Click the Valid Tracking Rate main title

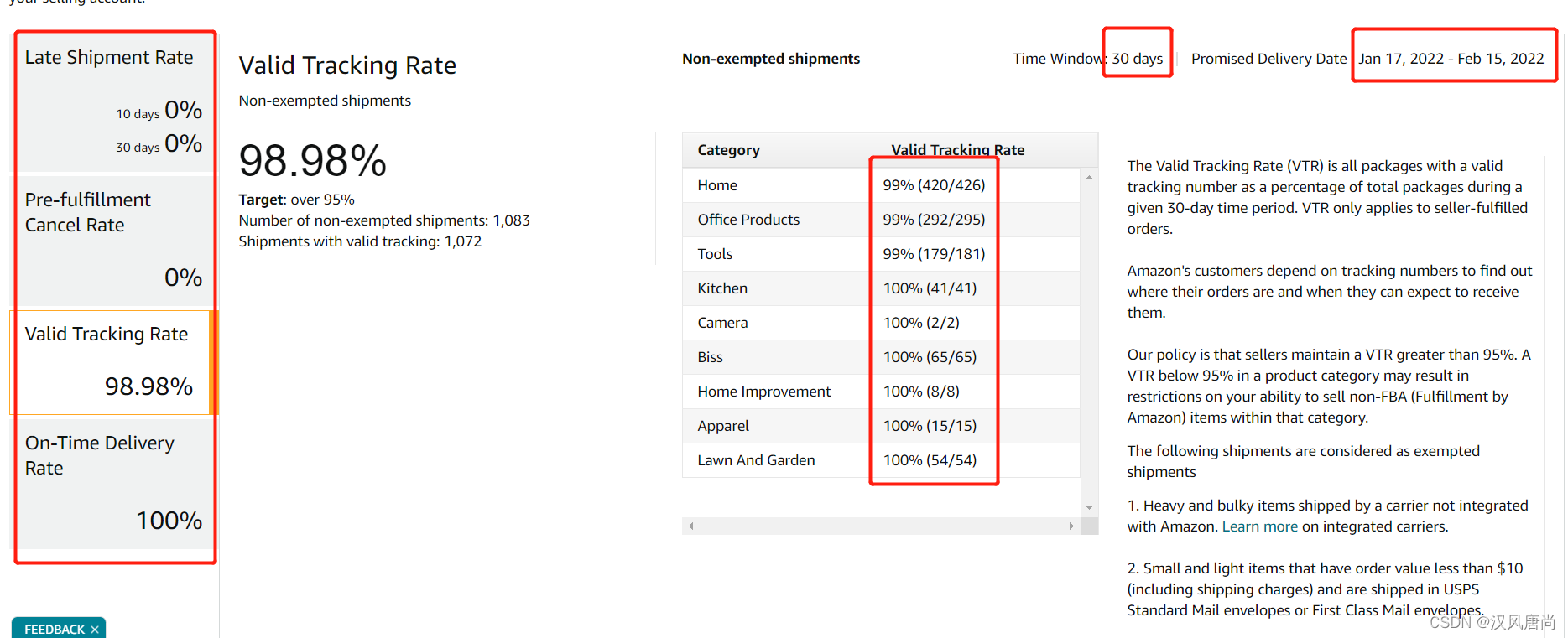pyautogui.click(x=347, y=65)
